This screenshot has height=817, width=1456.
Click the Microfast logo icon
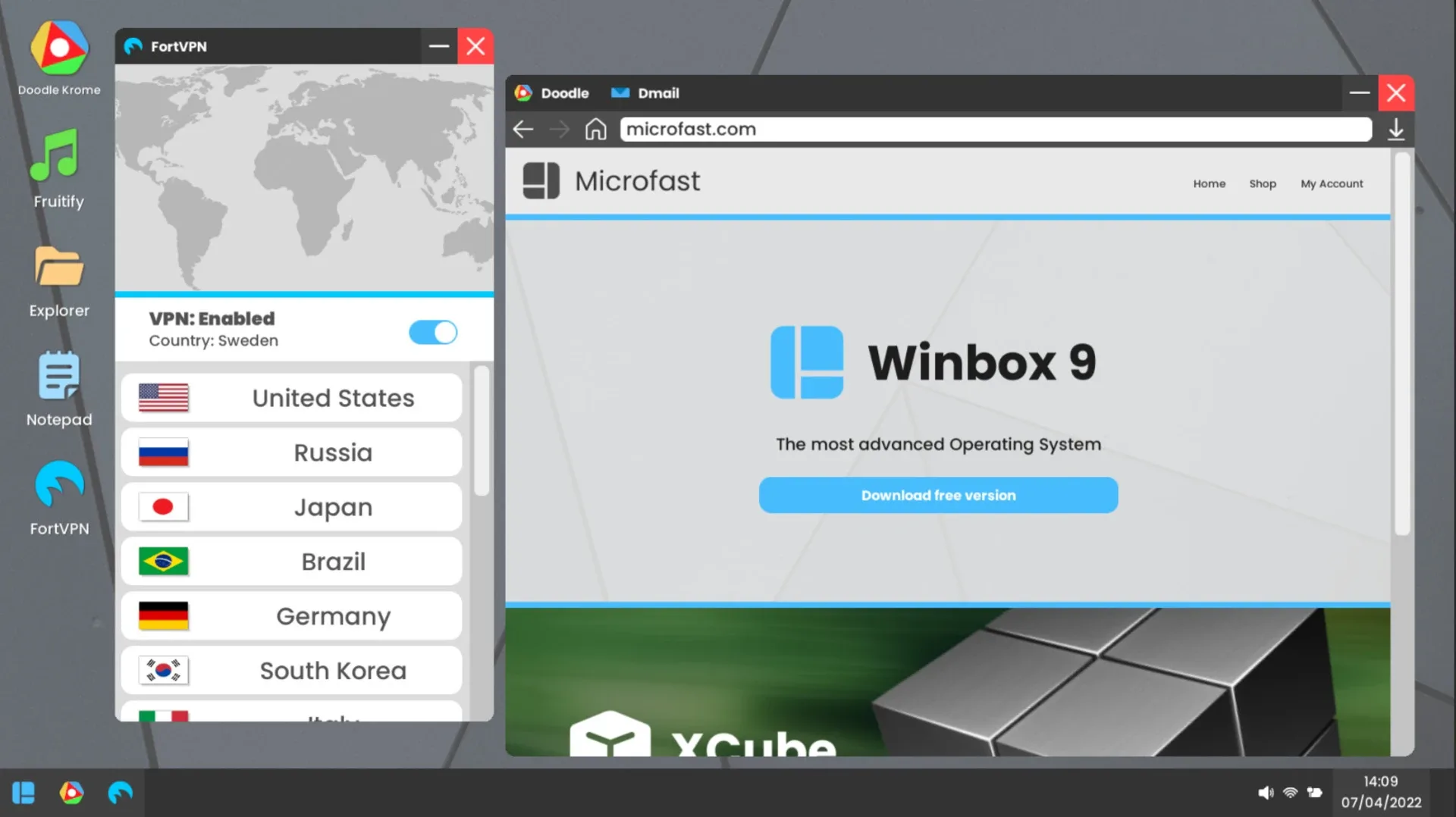[x=541, y=181]
